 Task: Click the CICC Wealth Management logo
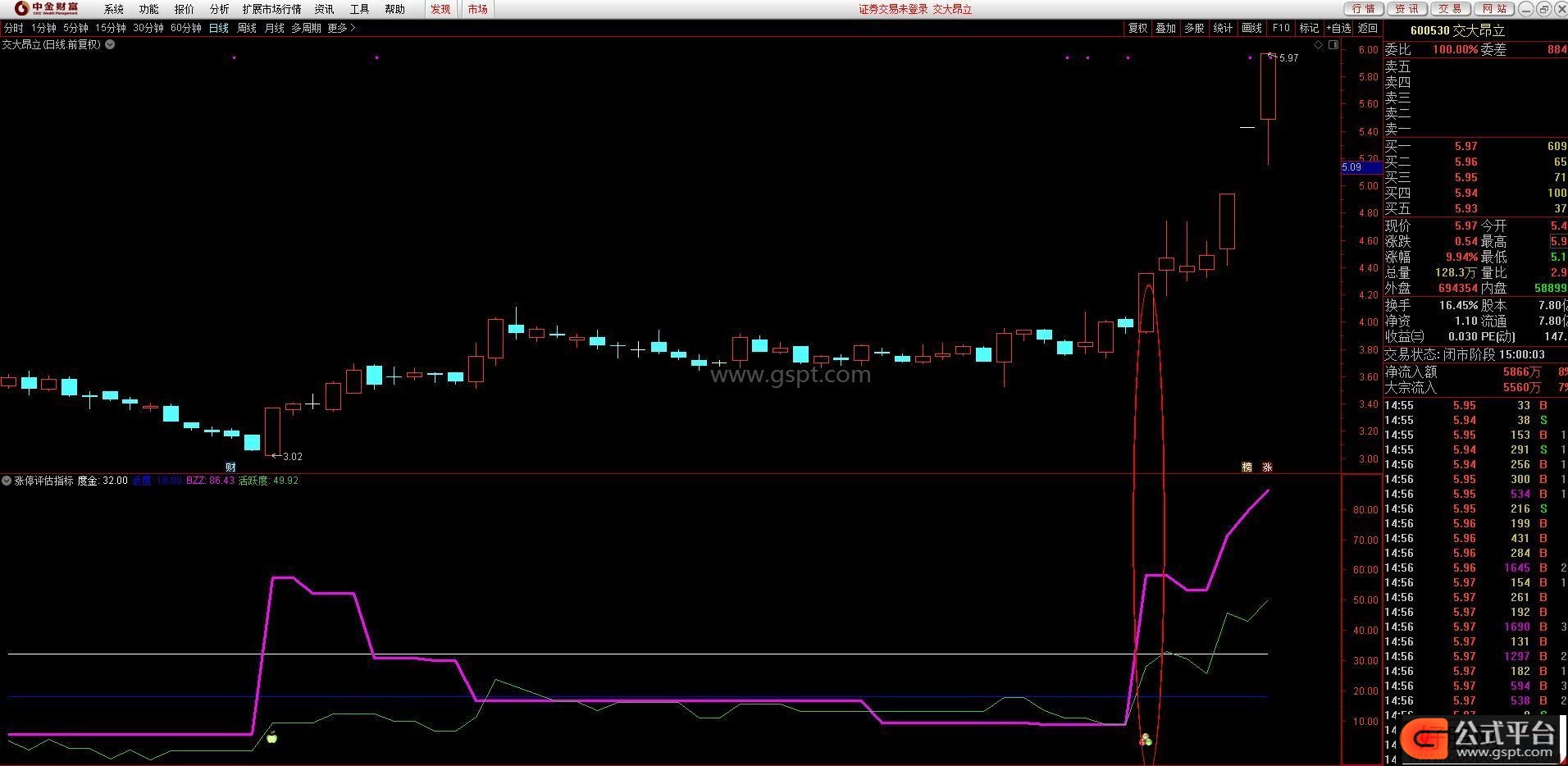point(47,8)
